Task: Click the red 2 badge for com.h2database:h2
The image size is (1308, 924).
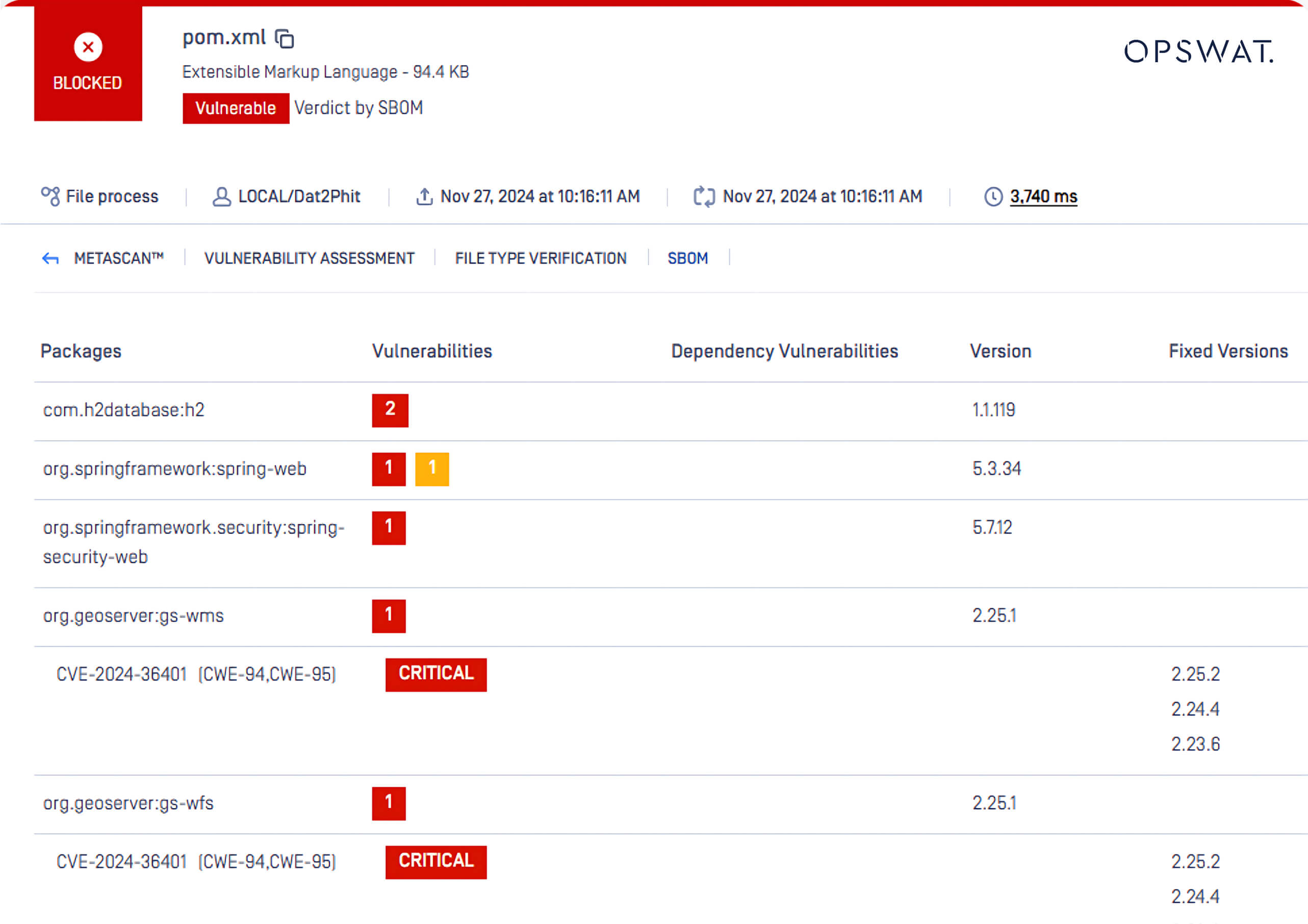Action: [x=390, y=410]
